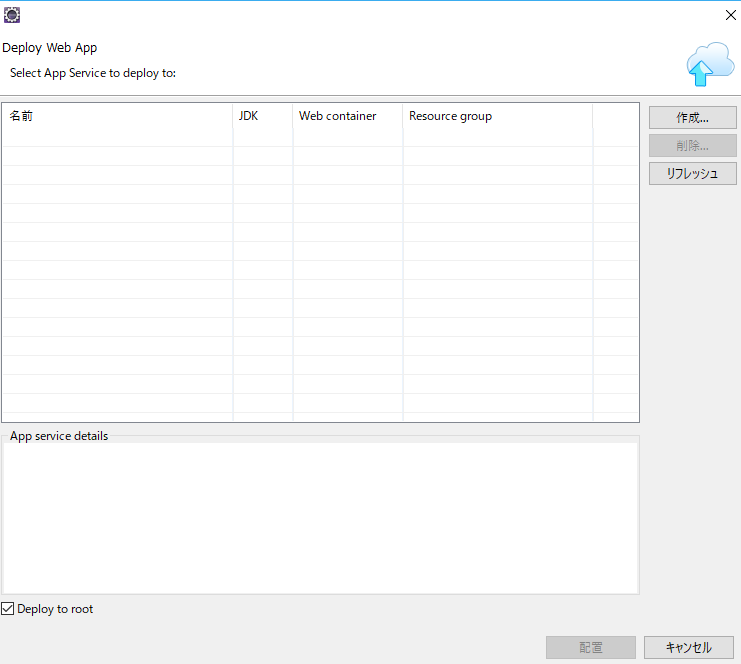Click the 削除... (Delete) button
Viewport: 741px width, 664px height.
click(692, 146)
